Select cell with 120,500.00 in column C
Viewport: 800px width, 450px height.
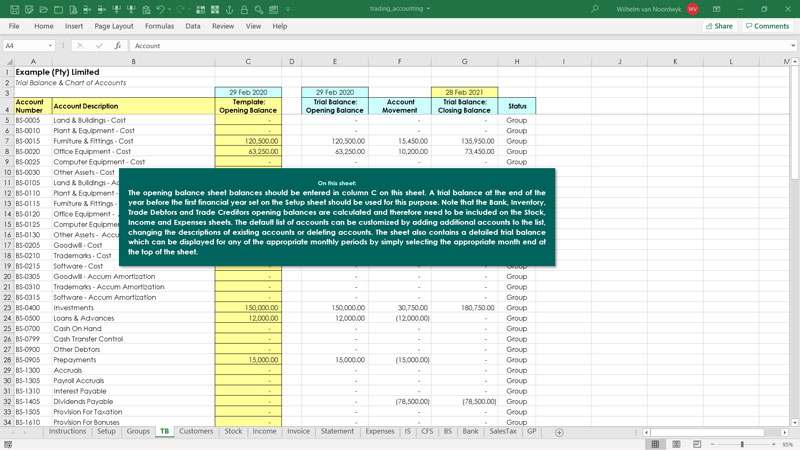[248, 141]
